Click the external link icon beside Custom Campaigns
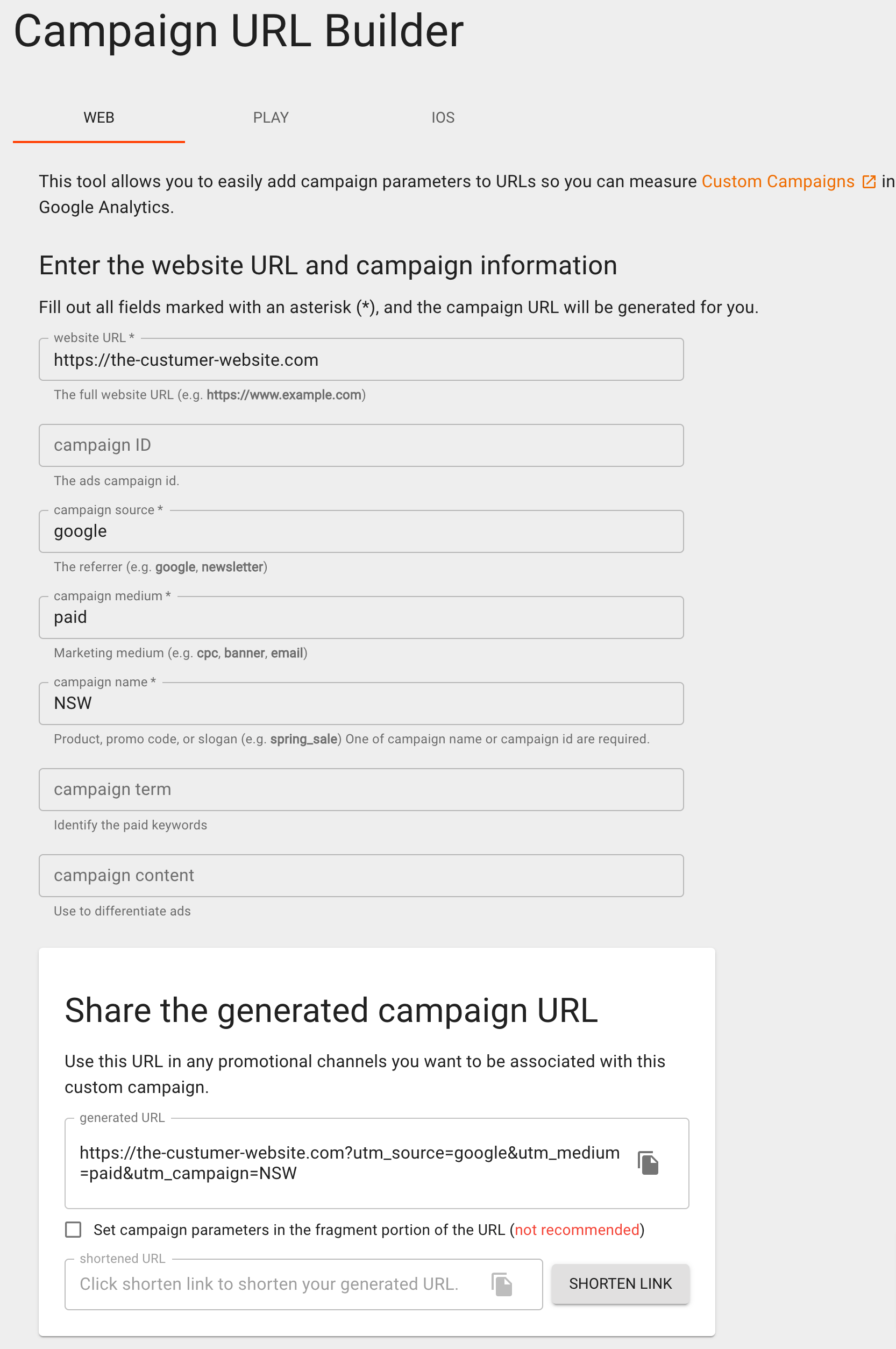The width and height of the screenshot is (896, 1349). pyautogui.click(x=869, y=182)
